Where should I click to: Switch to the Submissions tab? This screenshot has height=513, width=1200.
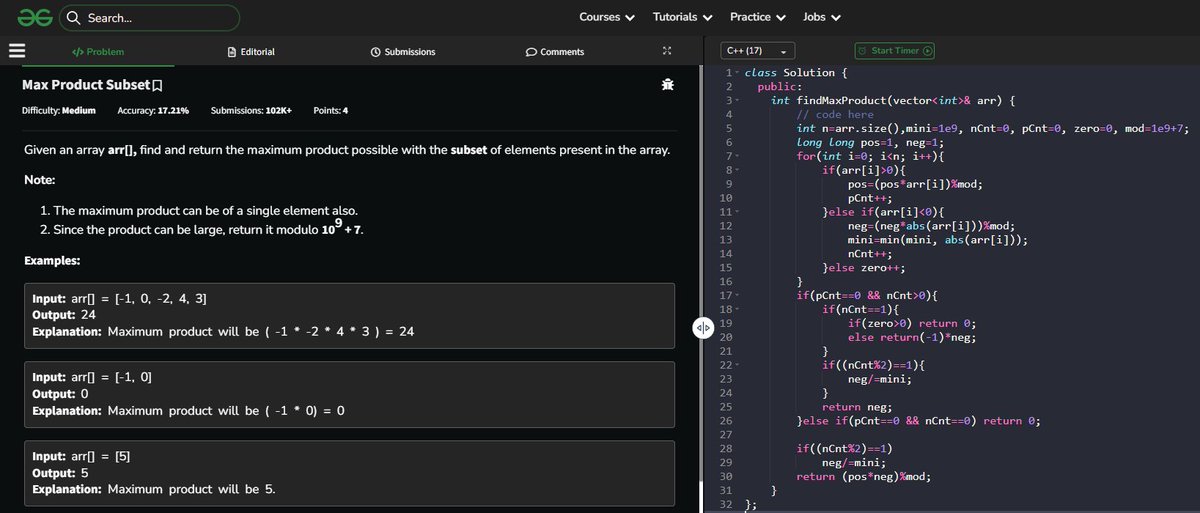click(x=403, y=52)
